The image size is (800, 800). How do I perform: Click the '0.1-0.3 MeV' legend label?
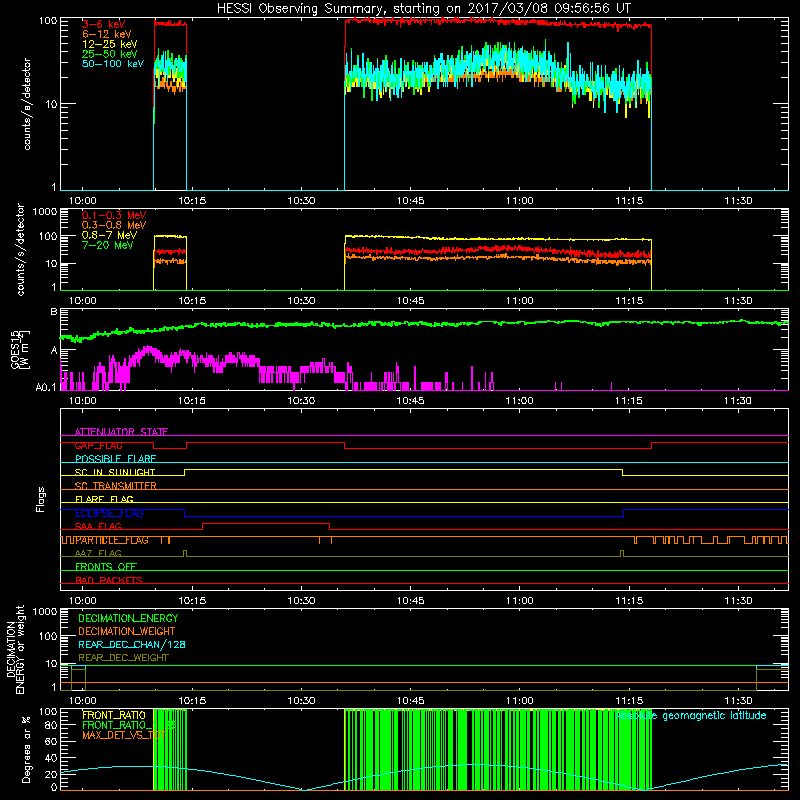tap(114, 215)
